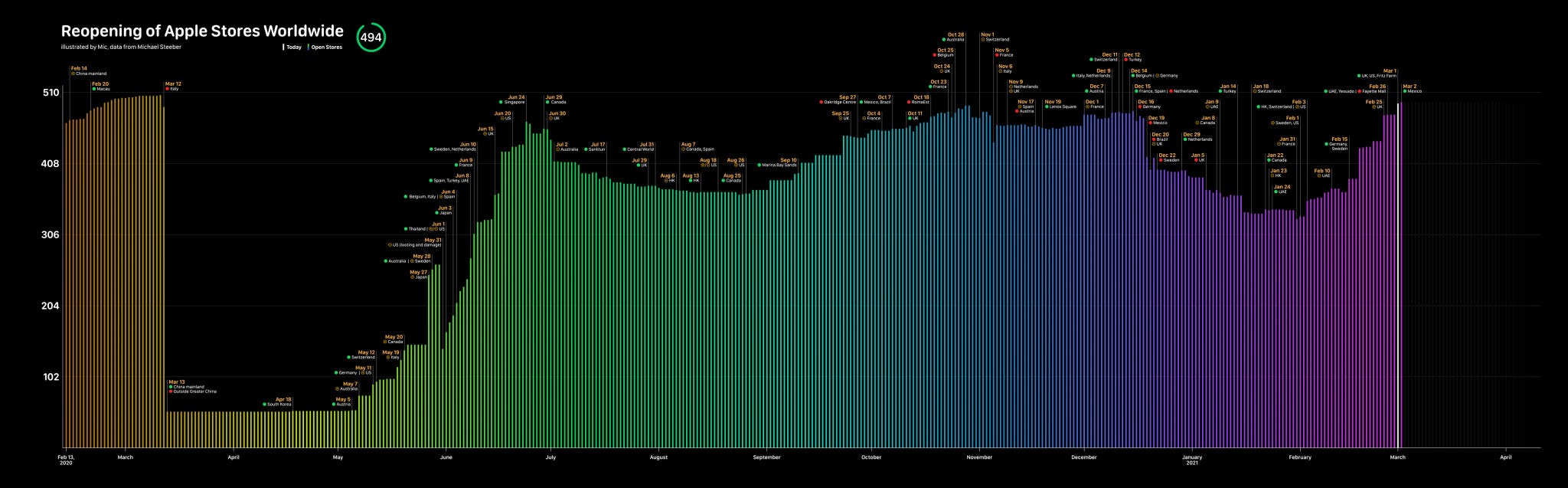
Task: Click the green dot beside Mar 2 Mexico
Action: pos(1405,92)
